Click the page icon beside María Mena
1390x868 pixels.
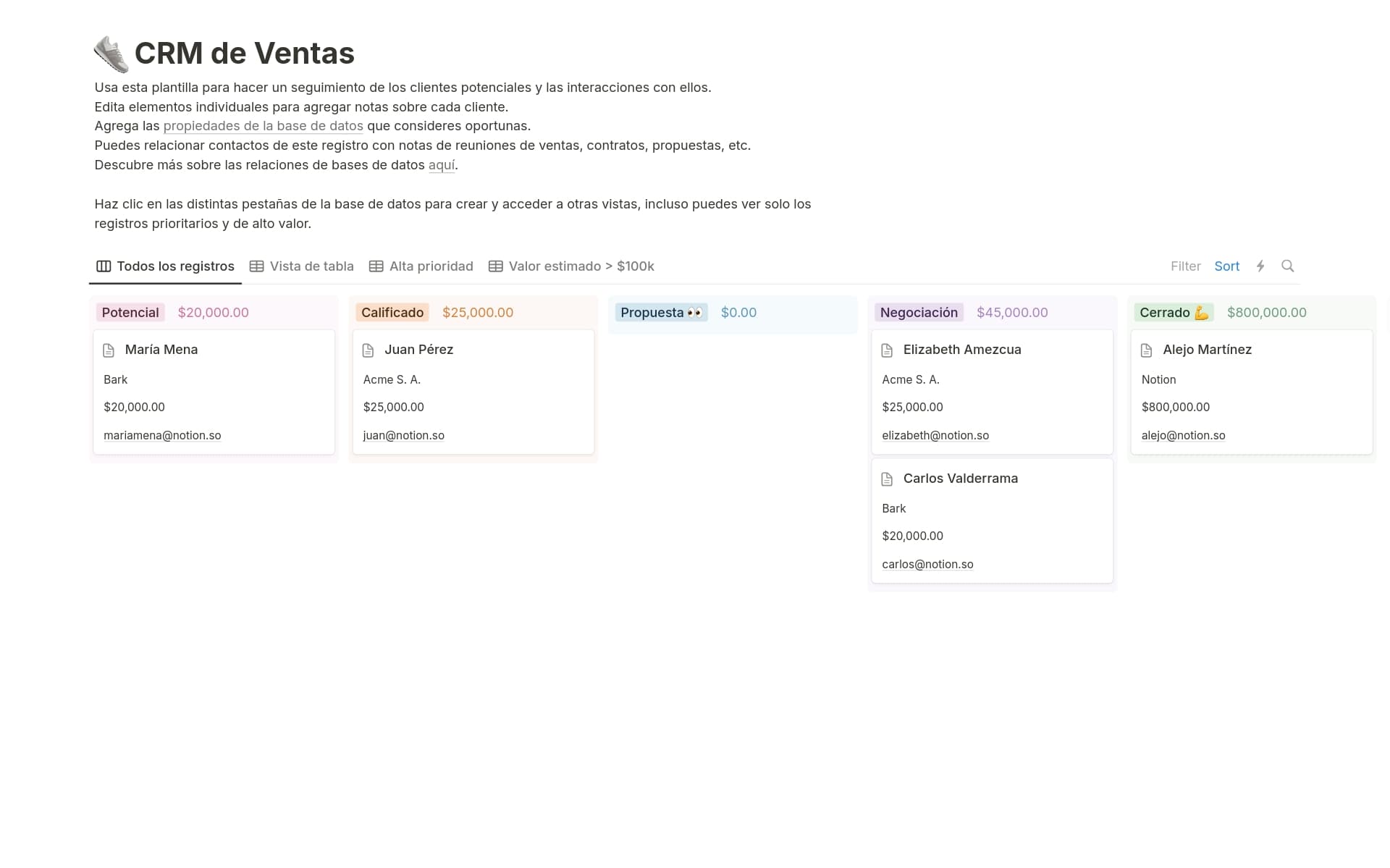coord(109,350)
